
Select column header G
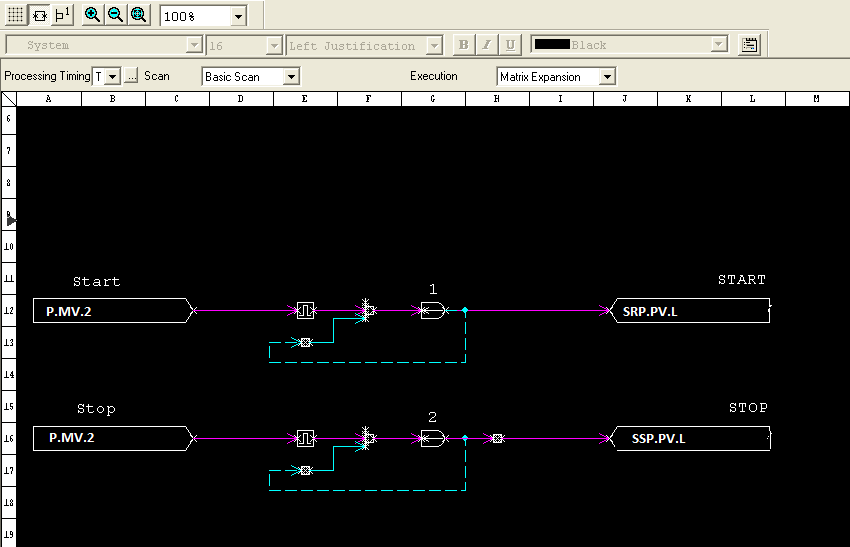[433, 99]
